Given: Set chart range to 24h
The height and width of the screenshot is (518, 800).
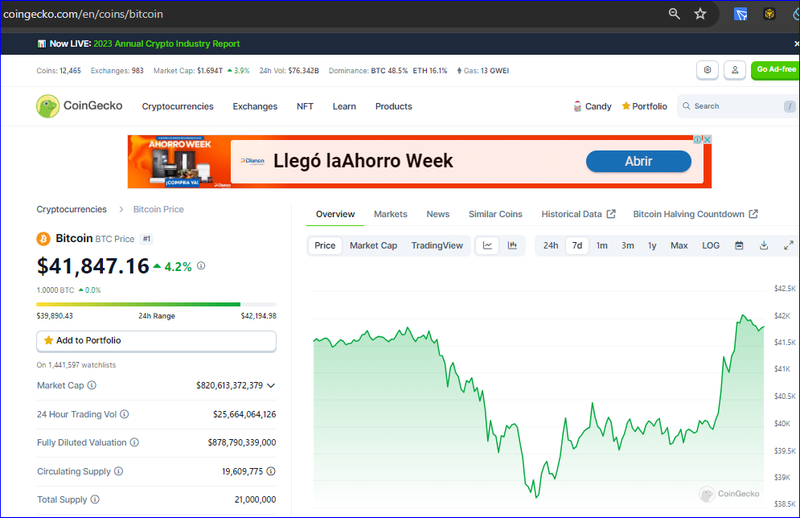Looking at the screenshot, I should [551, 245].
